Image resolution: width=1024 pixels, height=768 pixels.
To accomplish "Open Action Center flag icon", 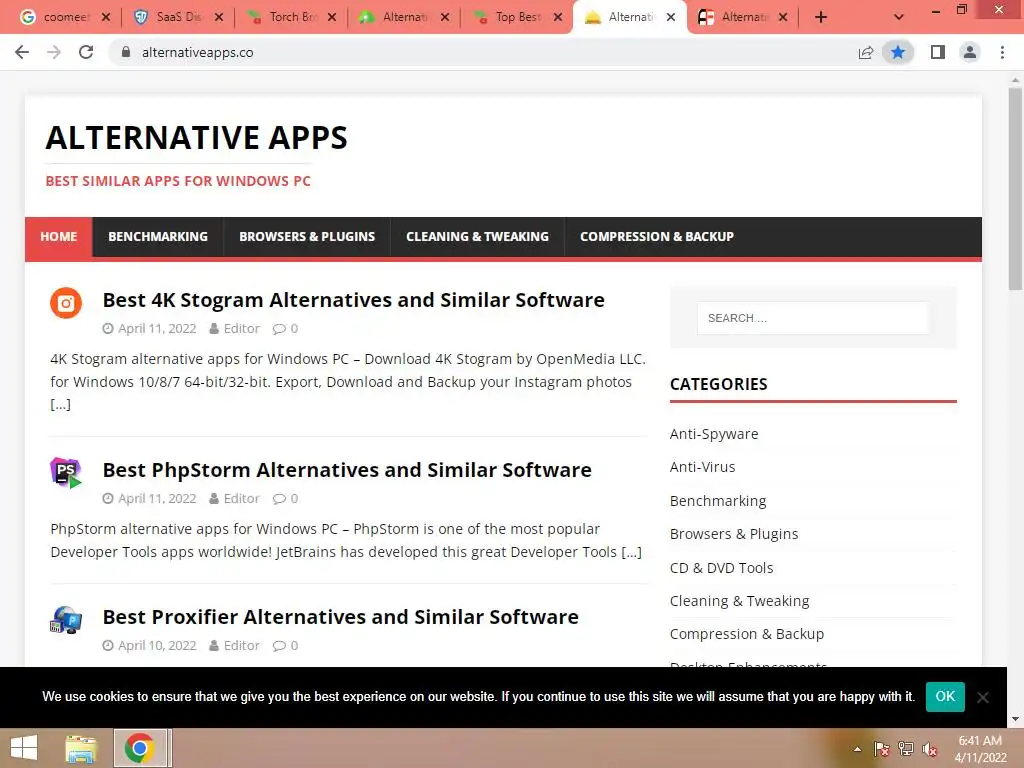I will click(882, 749).
